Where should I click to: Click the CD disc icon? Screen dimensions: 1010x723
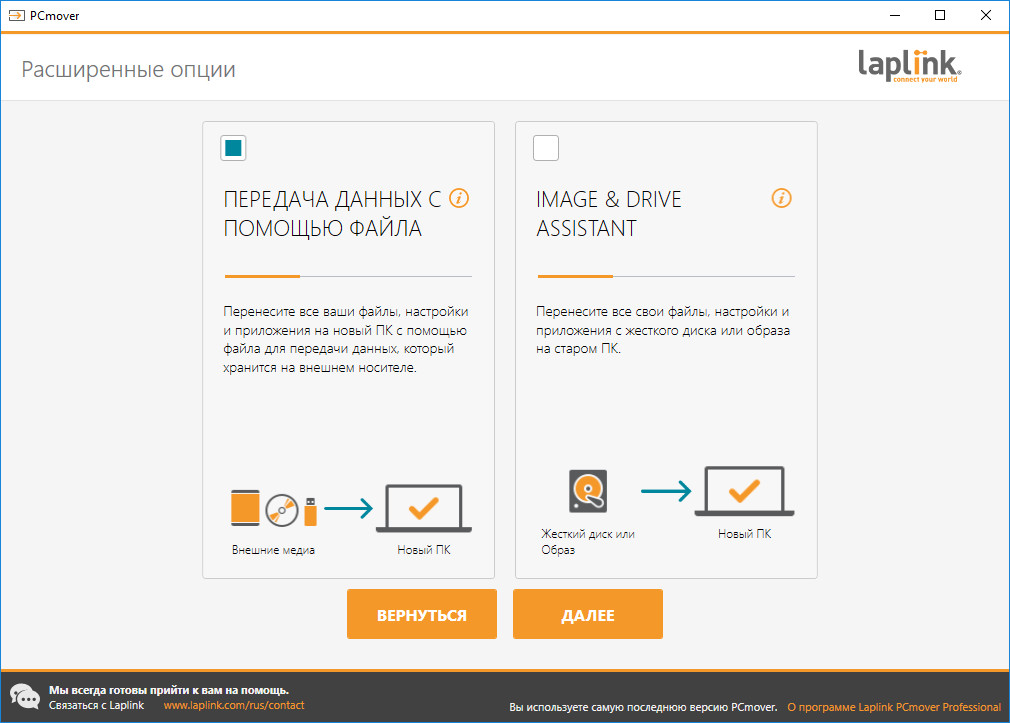[x=282, y=510]
